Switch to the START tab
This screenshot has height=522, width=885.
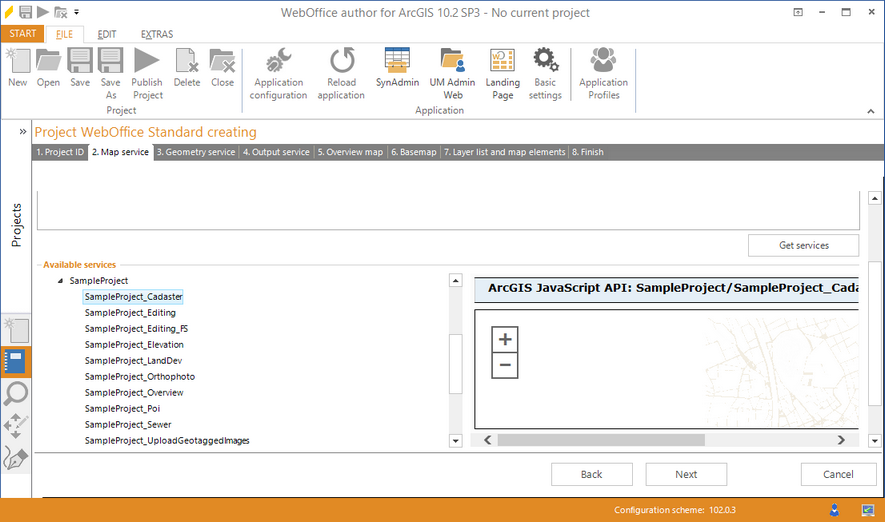23,34
